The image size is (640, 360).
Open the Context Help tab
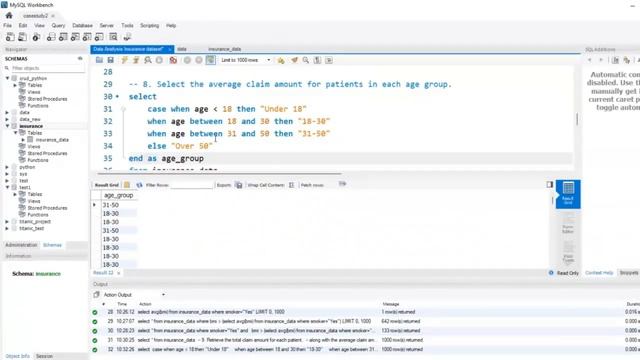point(599,273)
